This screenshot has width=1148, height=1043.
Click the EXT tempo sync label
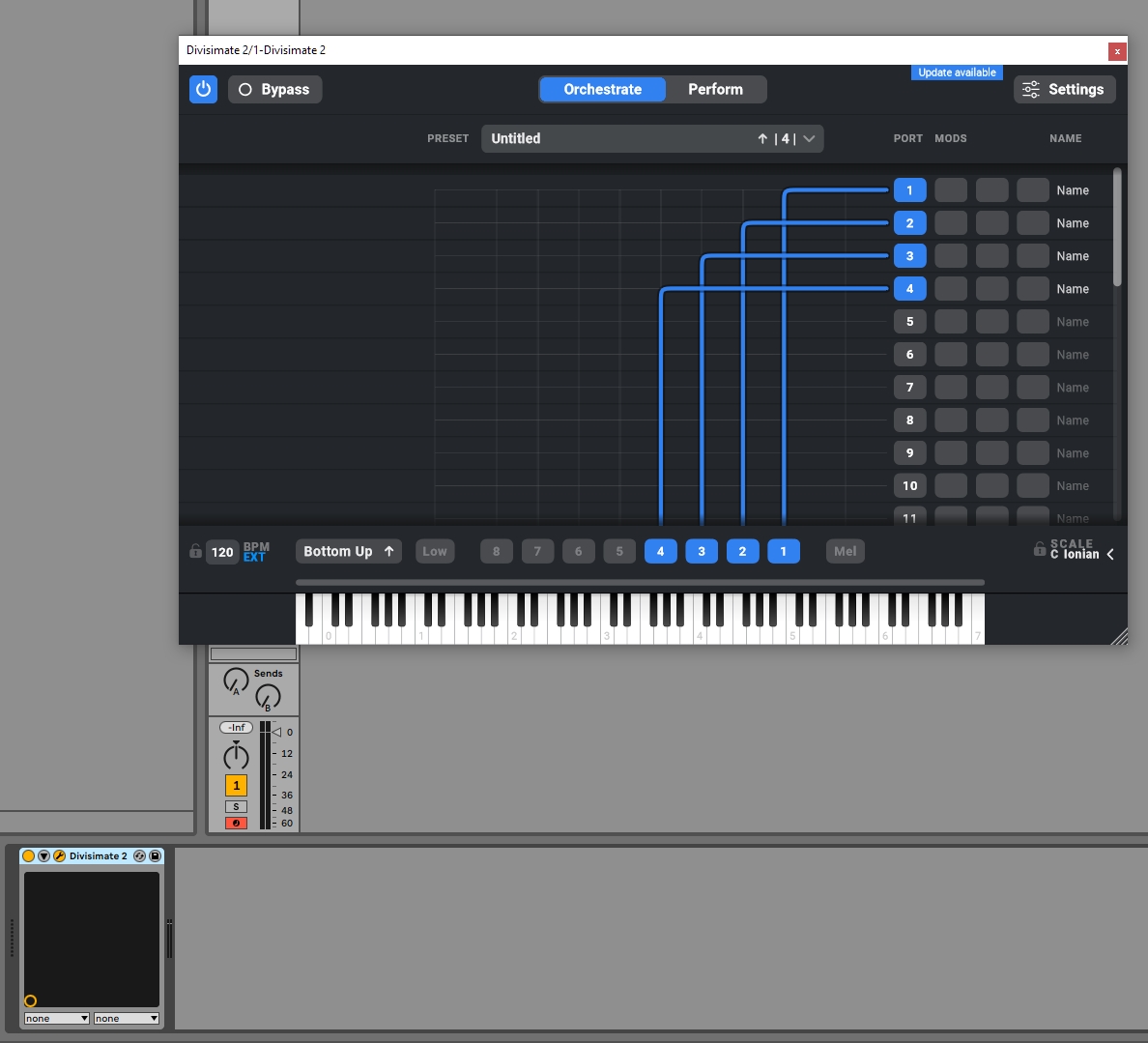tap(254, 558)
